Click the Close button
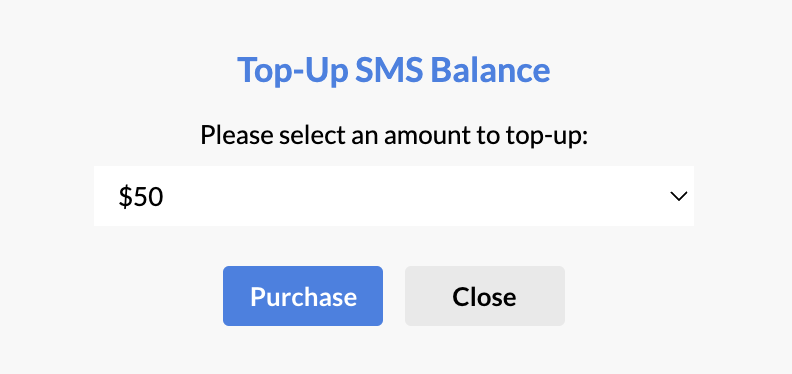This screenshot has height=374, width=792. (484, 296)
